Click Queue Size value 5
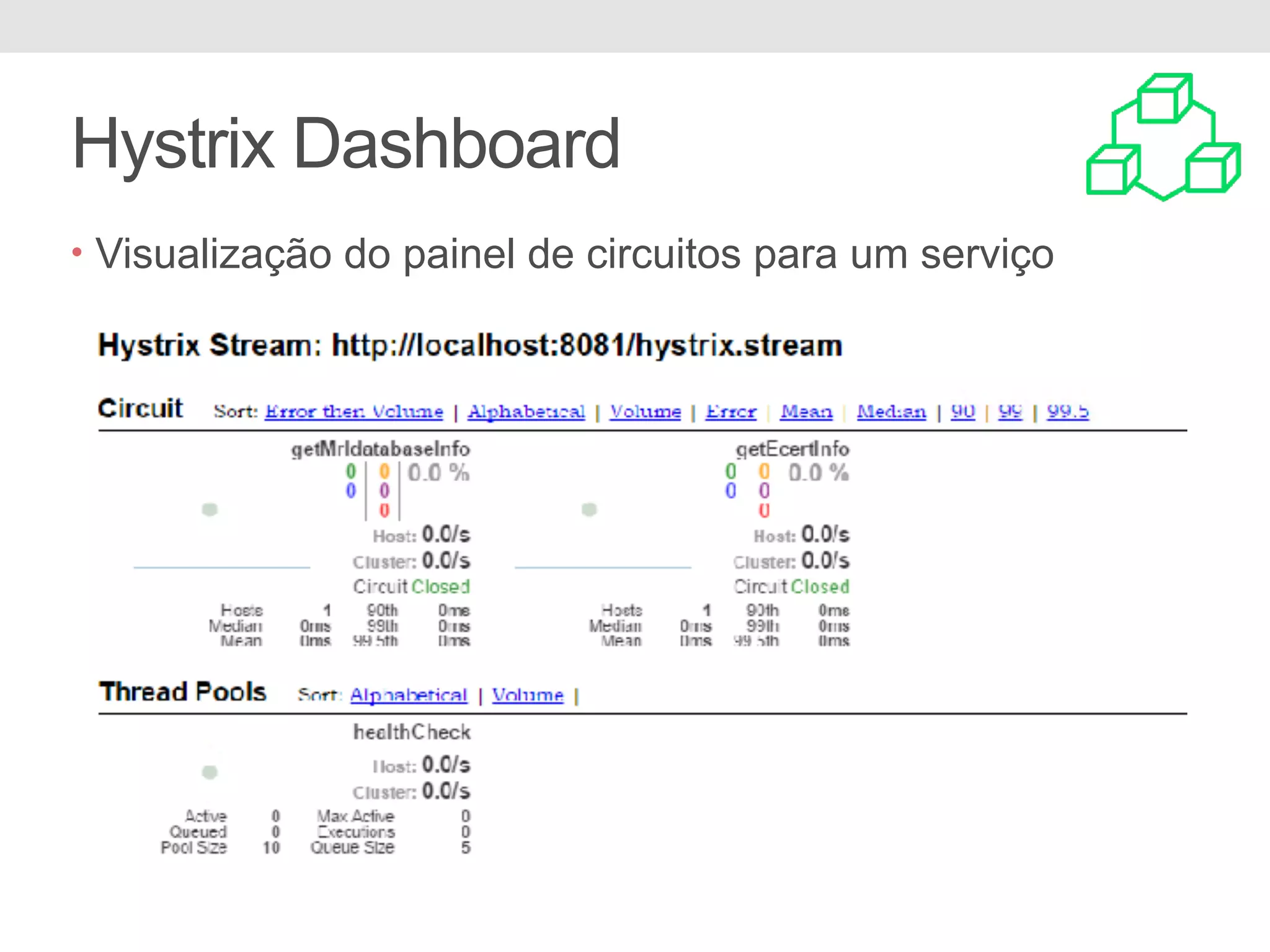The width and height of the screenshot is (1270, 952). 466,847
